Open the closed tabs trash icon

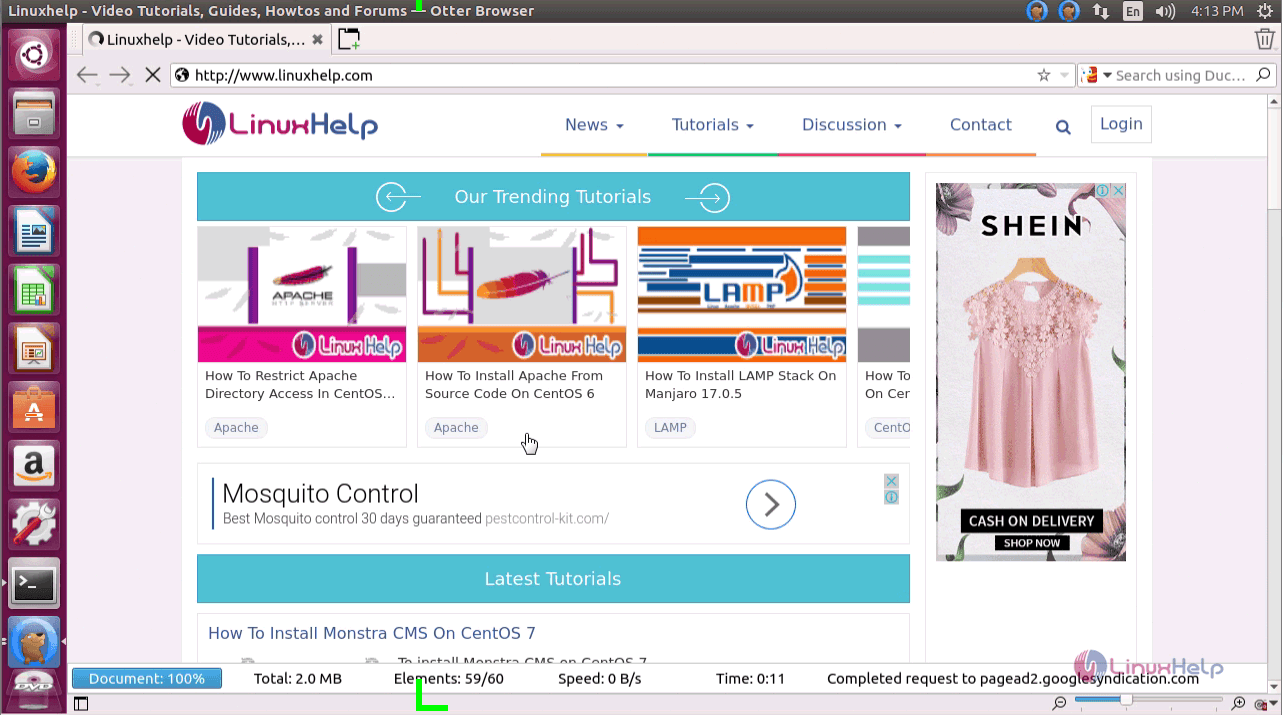point(1265,39)
